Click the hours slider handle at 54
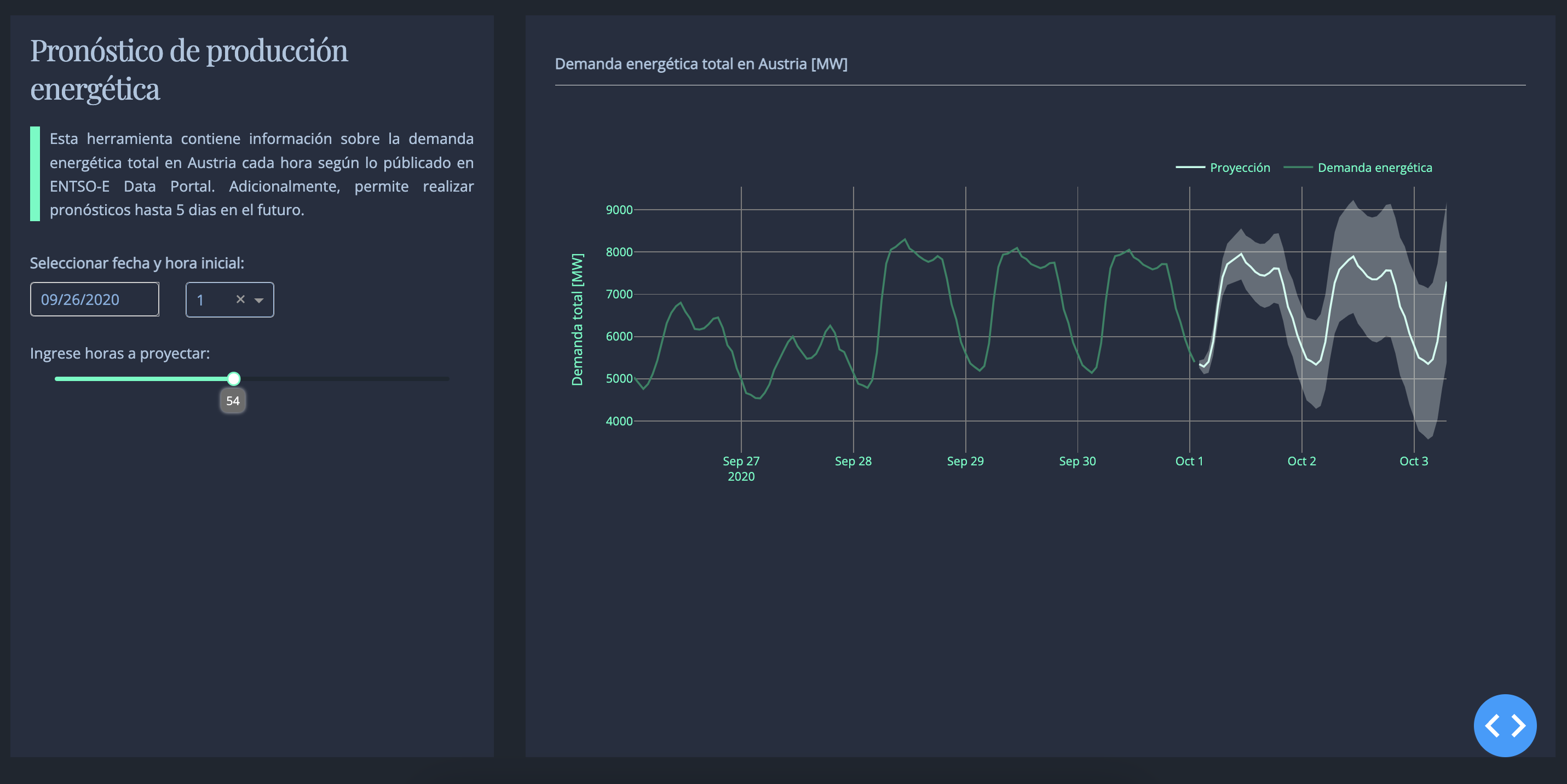Screen dimensions: 1567x784 pos(234,379)
